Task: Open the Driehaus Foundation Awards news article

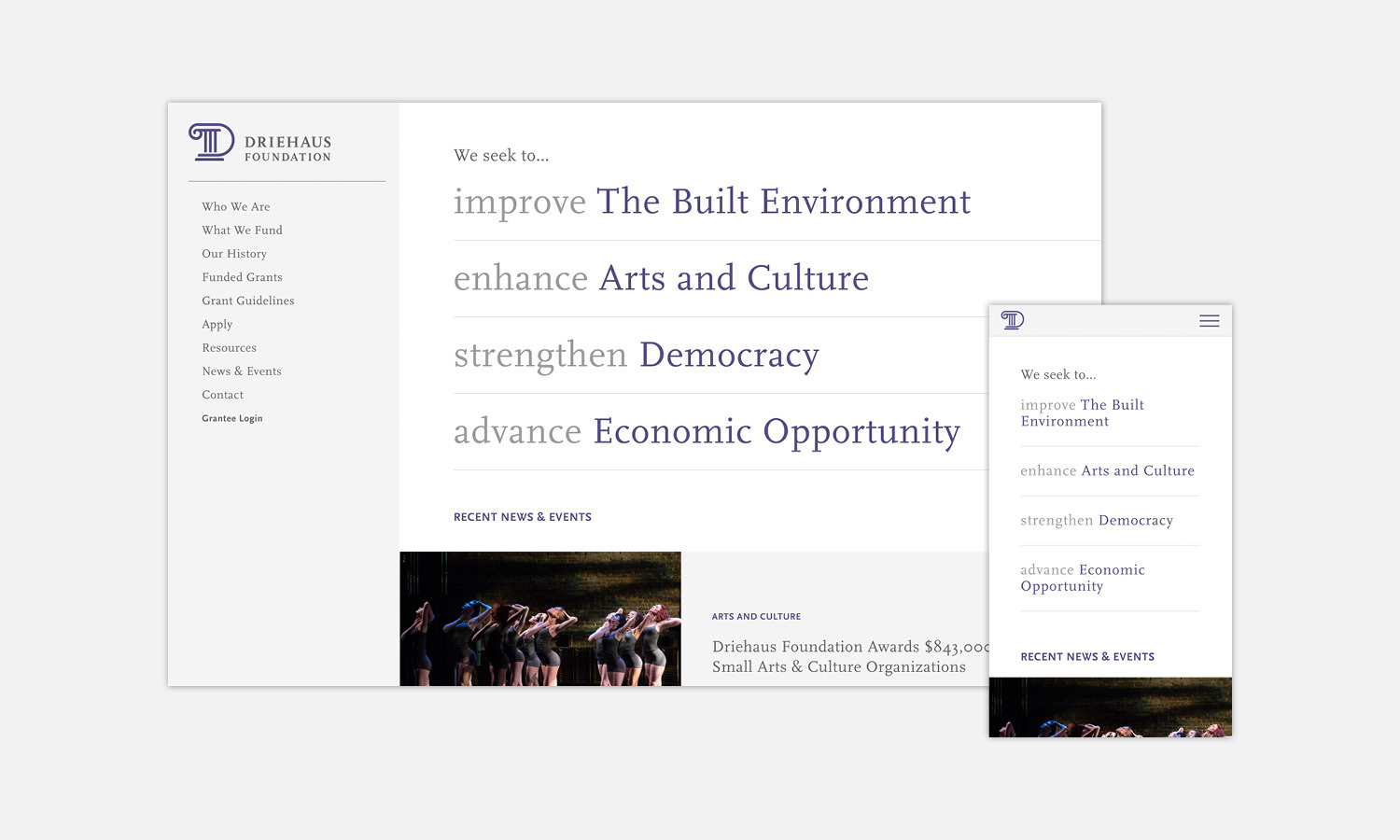Action: (847, 656)
